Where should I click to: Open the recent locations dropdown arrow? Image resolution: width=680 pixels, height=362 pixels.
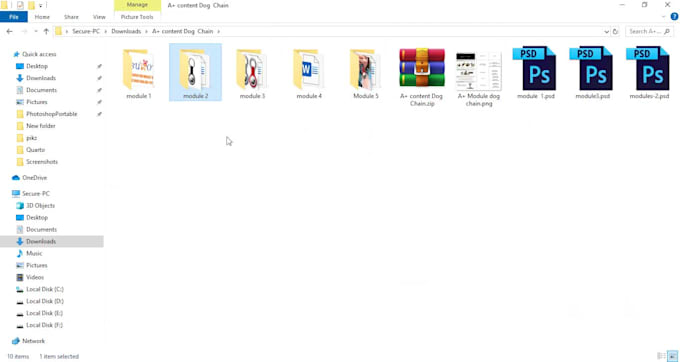[36, 31]
